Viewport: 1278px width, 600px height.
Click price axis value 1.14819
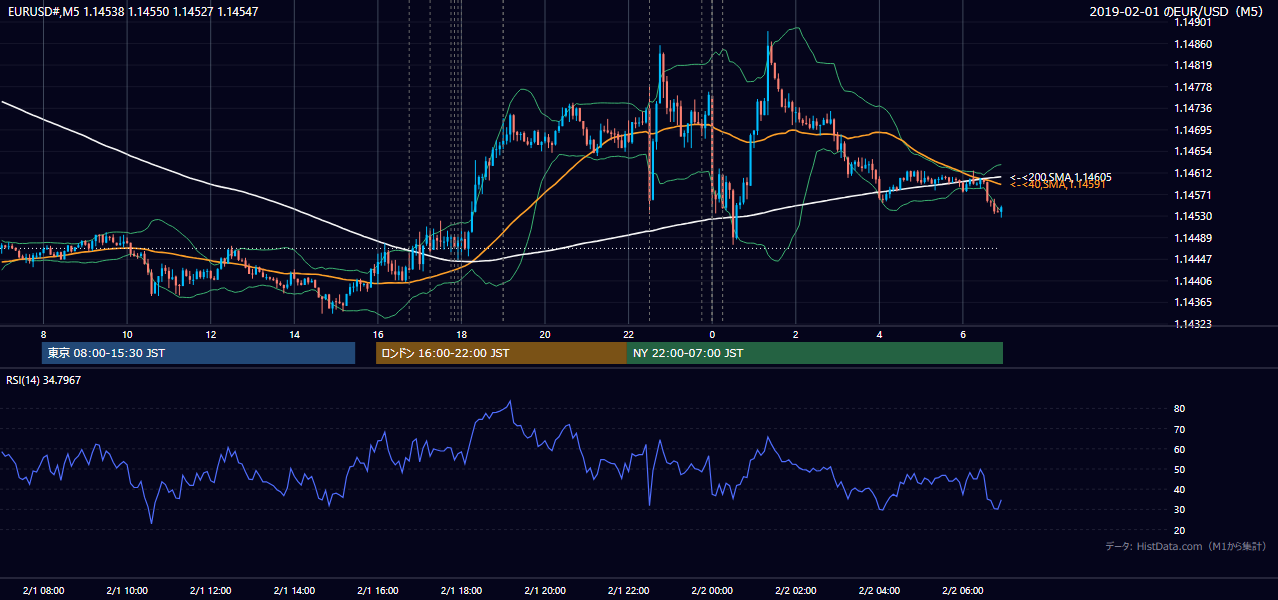click(1193, 65)
